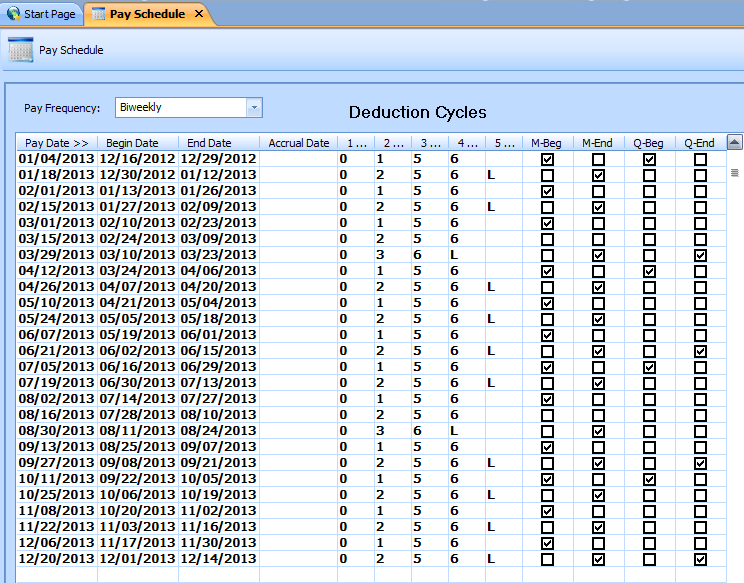Select end date cell 12/14/2013
744x583 pixels.
(219, 558)
